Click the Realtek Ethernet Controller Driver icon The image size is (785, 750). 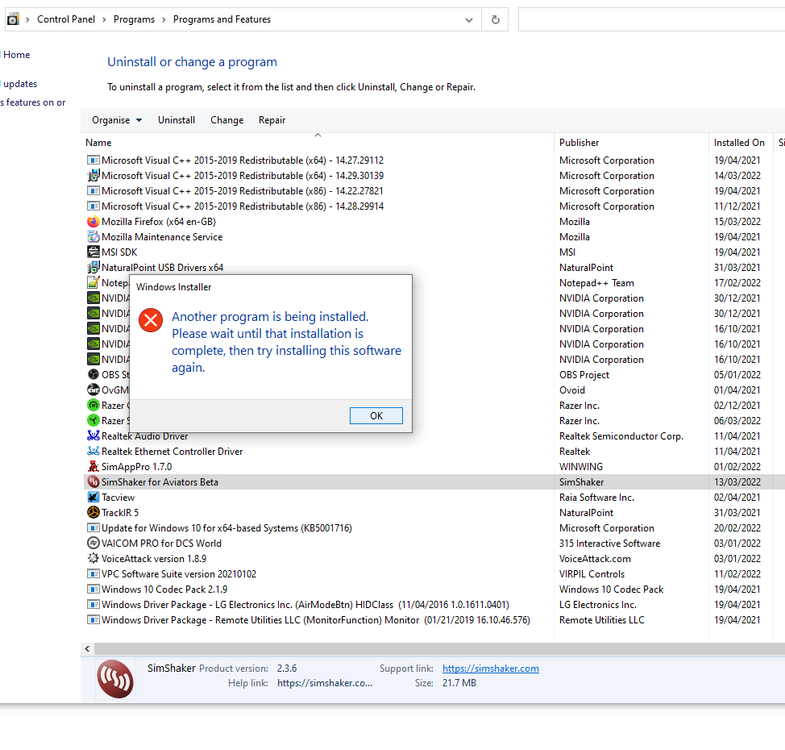93,451
